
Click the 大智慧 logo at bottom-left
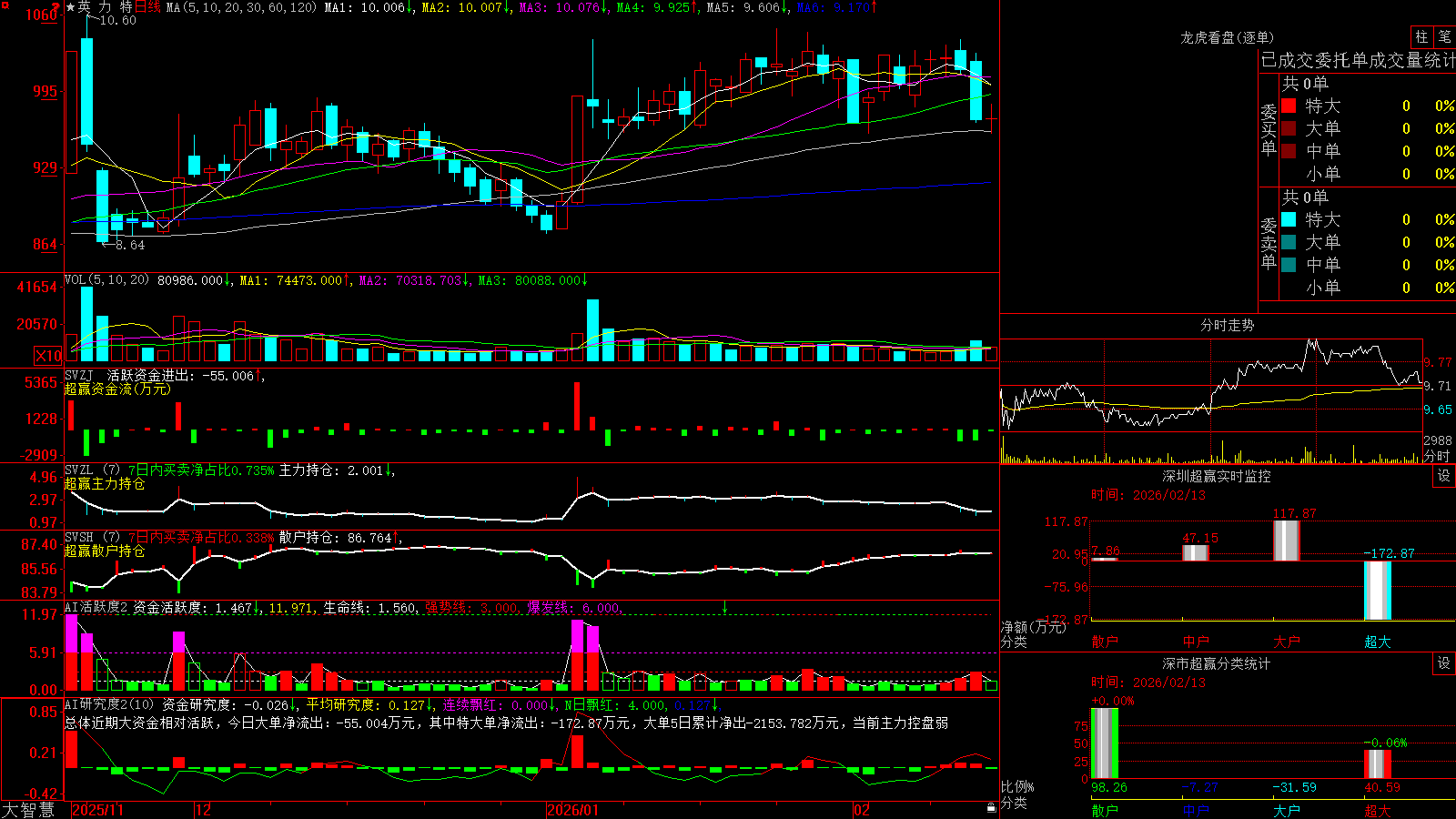pos(29,810)
